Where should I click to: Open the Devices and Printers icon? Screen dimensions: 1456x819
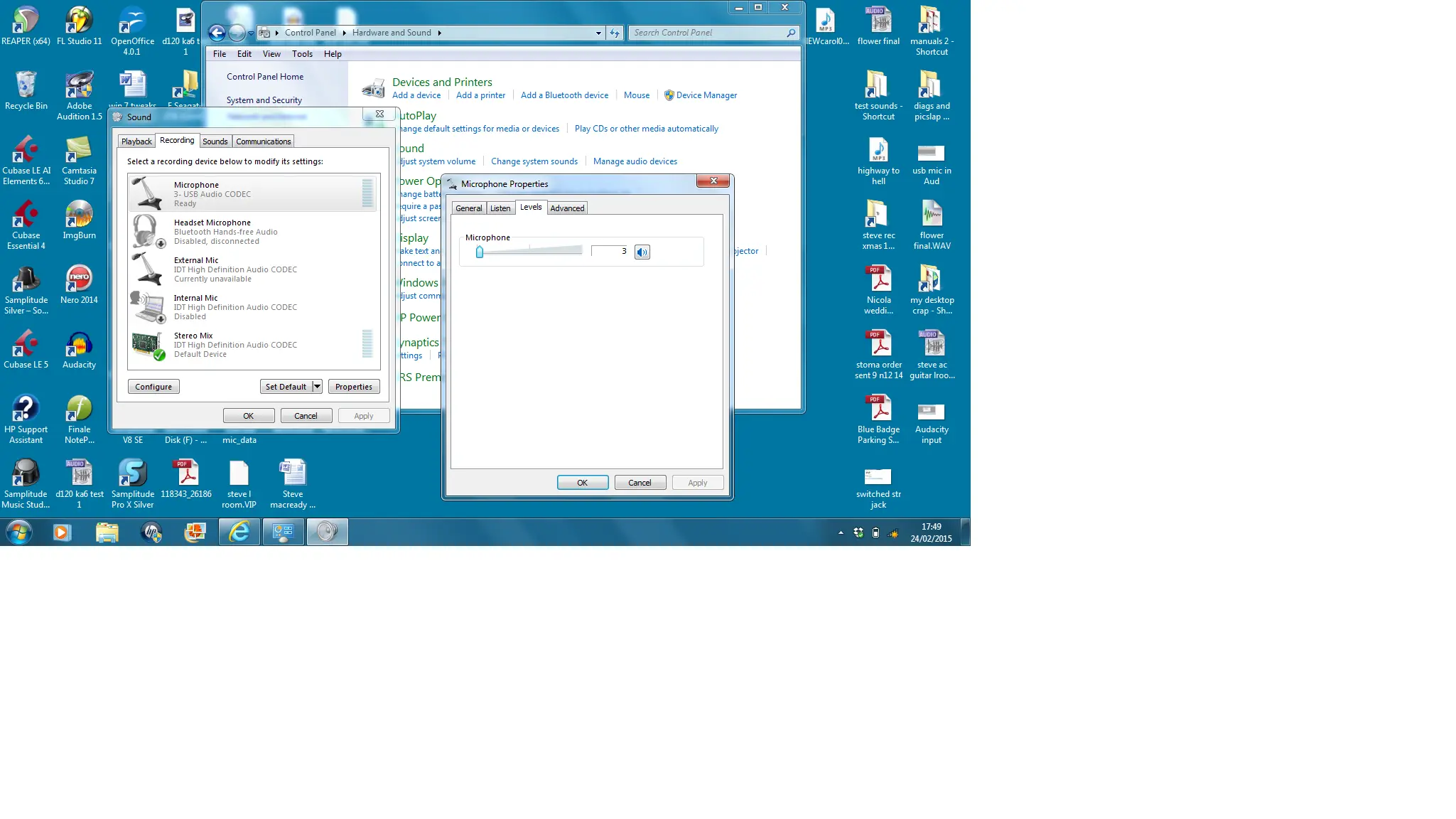click(374, 89)
